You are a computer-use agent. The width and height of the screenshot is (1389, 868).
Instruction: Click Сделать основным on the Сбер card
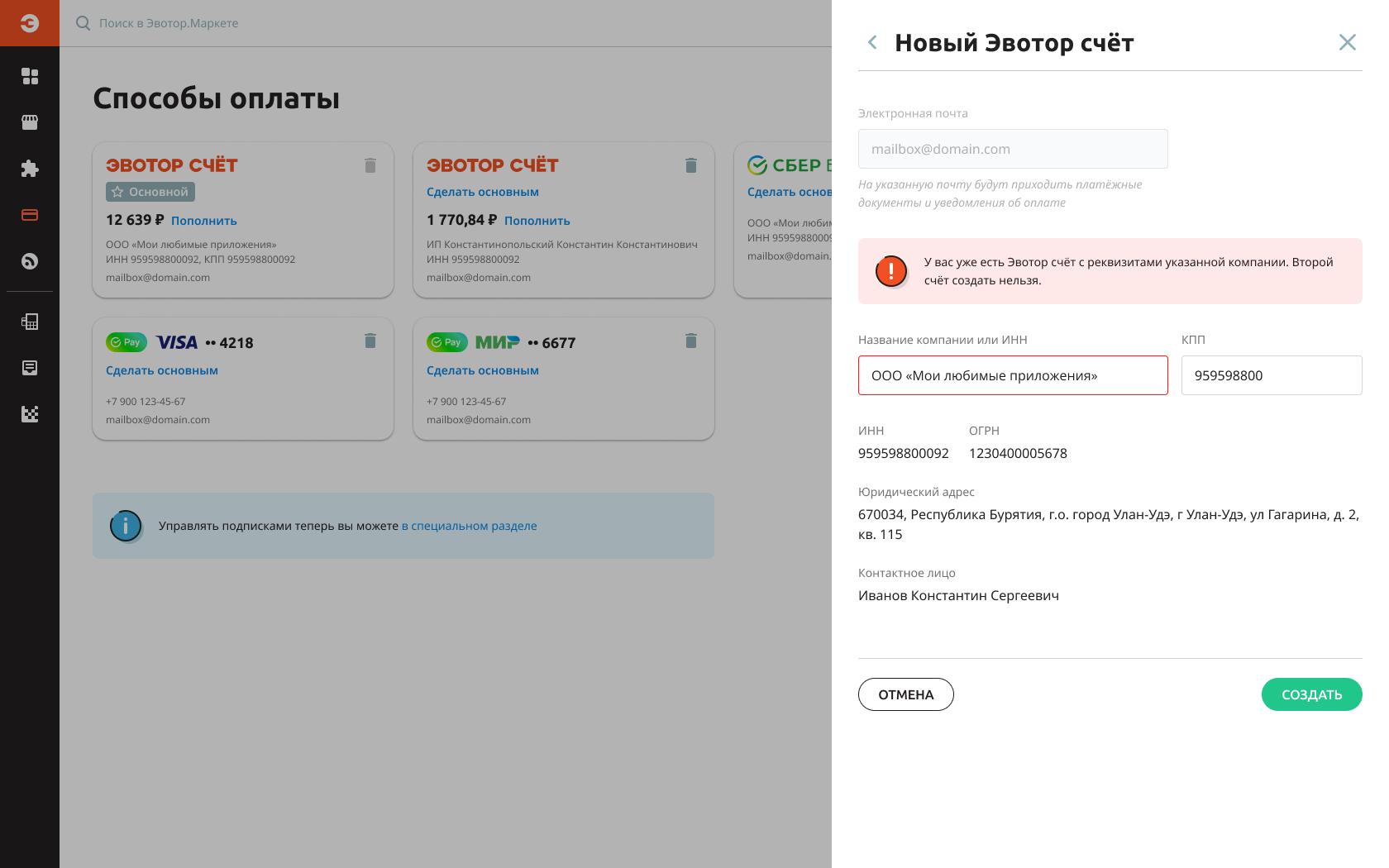[790, 192]
